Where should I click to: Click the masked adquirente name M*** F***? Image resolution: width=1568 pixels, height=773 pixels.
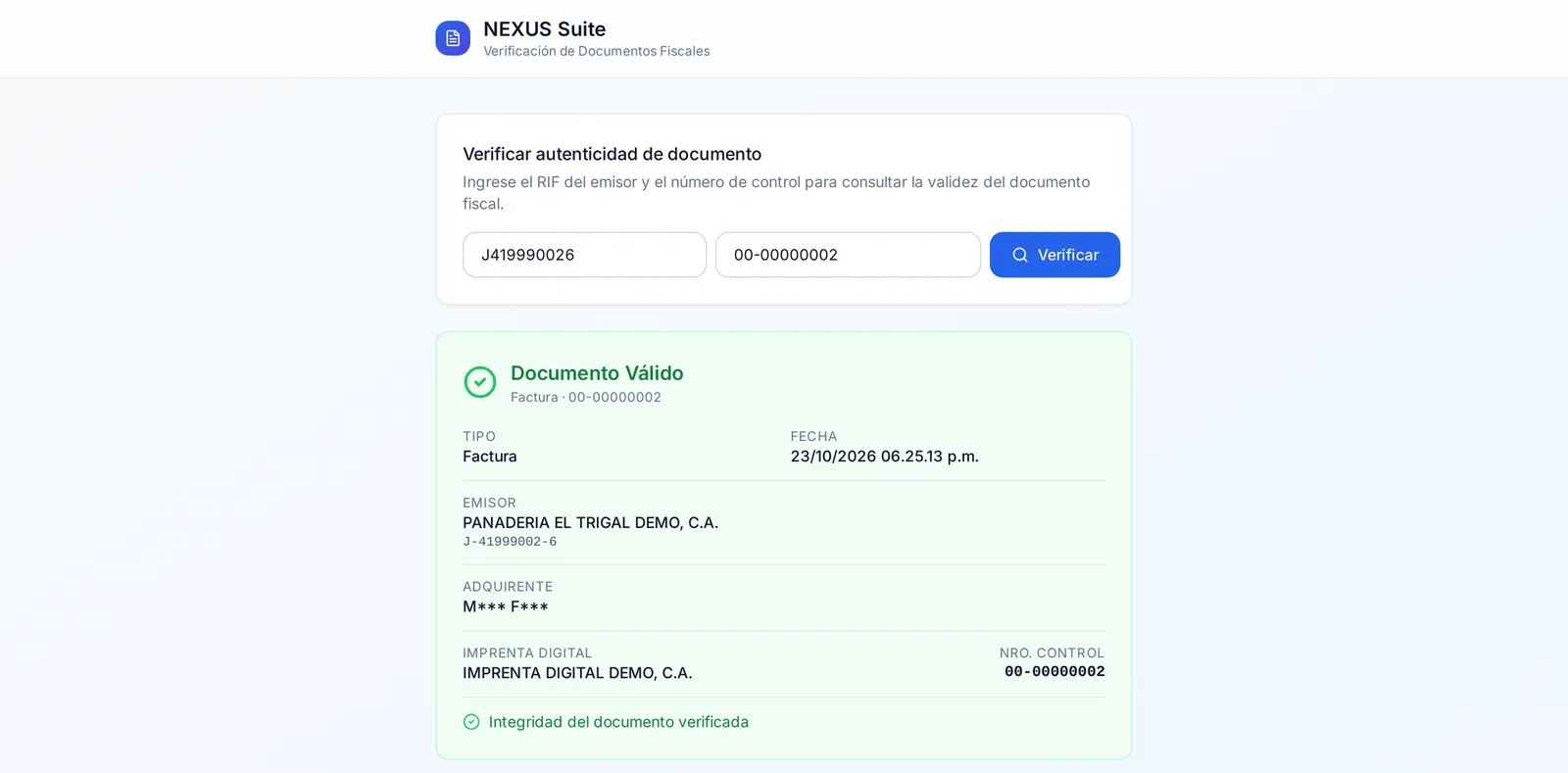pyautogui.click(x=506, y=606)
